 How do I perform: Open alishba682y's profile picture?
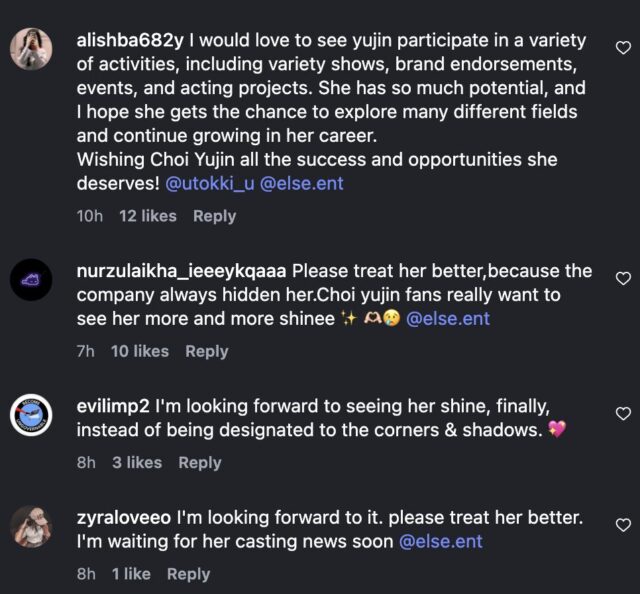tap(31, 49)
